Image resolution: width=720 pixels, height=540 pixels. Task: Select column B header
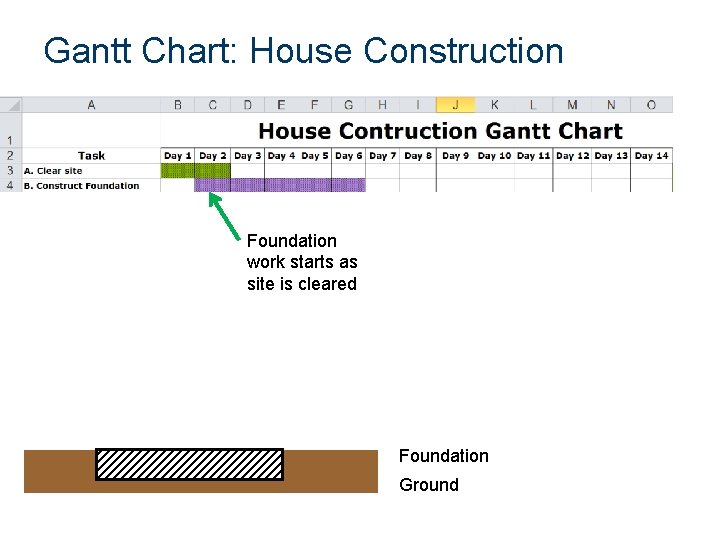point(178,105)
